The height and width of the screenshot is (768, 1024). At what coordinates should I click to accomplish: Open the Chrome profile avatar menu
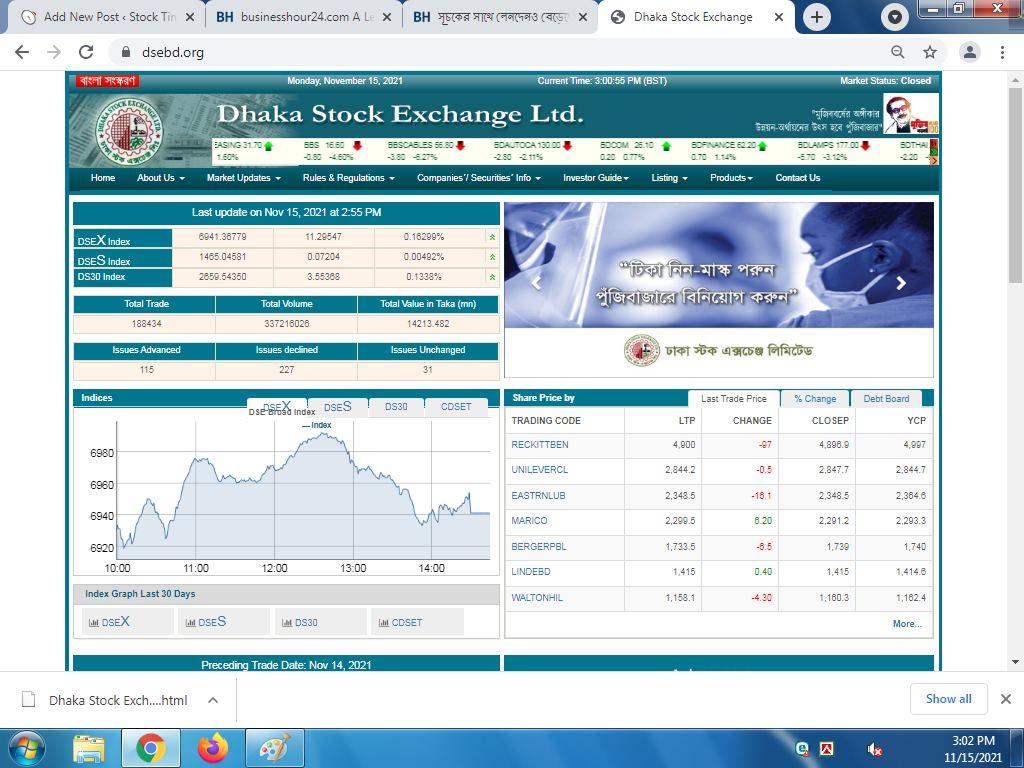click(x=970, y=52)
